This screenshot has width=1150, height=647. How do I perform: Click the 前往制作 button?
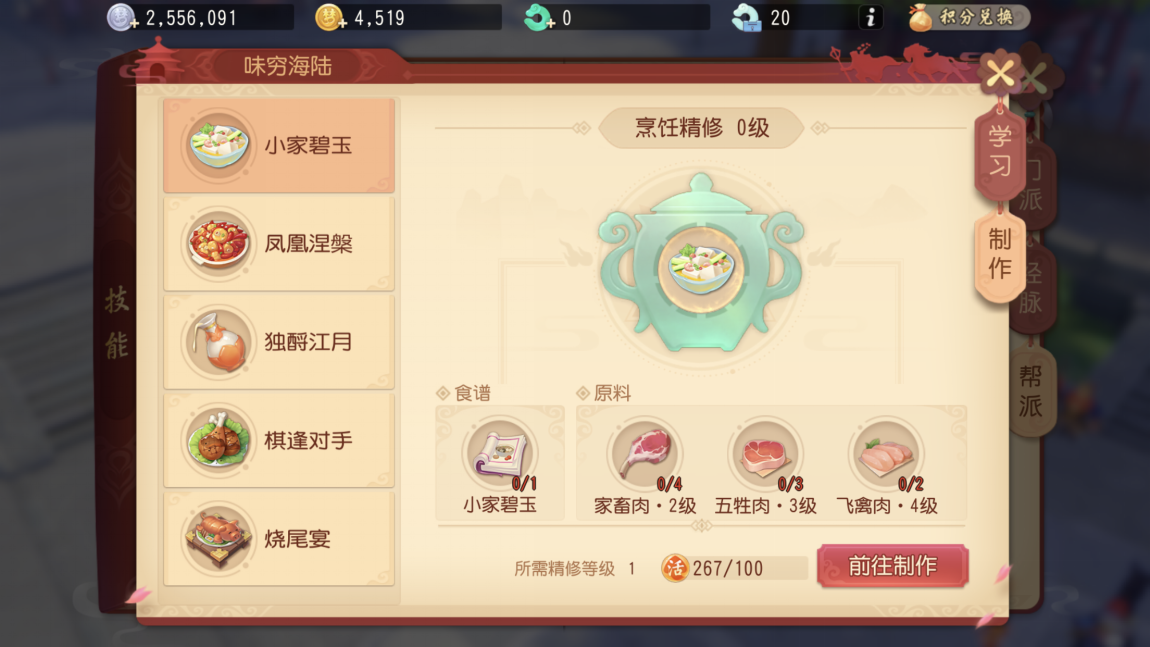[893, 566]
